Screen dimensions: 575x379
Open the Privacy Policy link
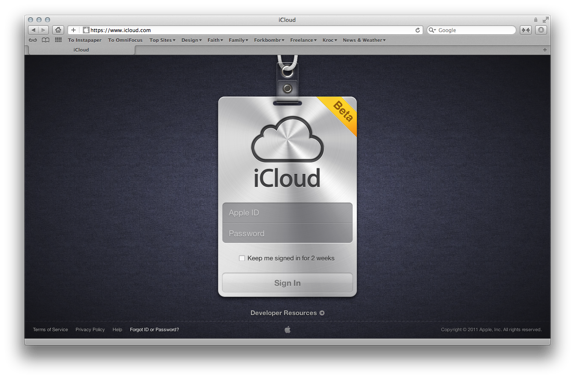tap(90, 330)
